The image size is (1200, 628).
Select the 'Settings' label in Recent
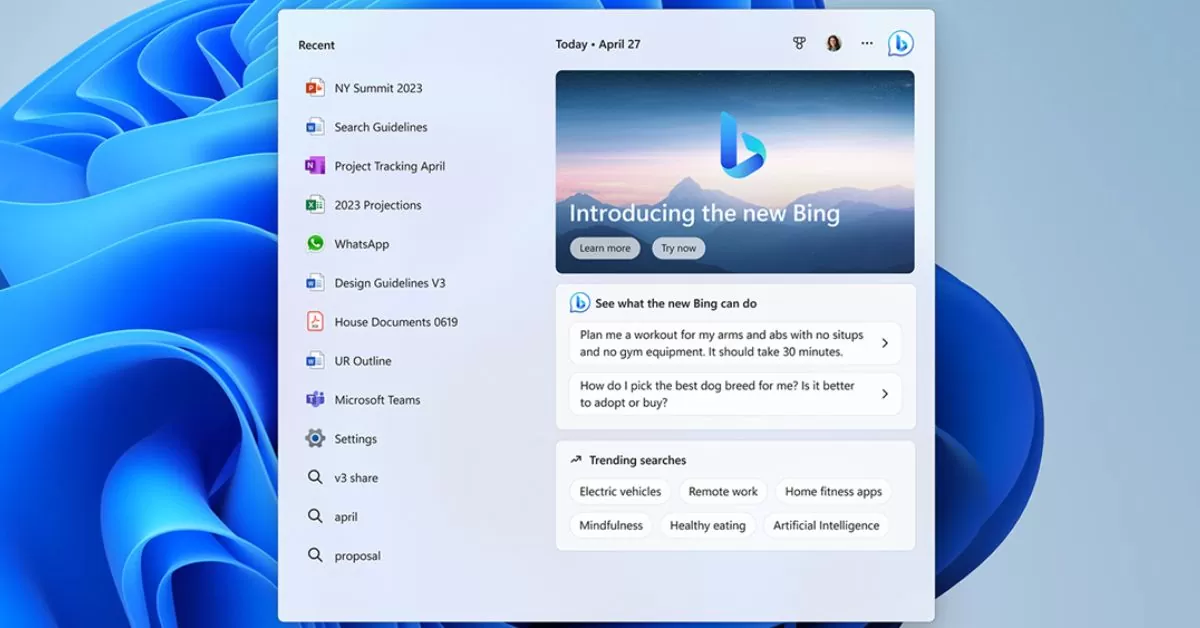(x=356, y=439)
